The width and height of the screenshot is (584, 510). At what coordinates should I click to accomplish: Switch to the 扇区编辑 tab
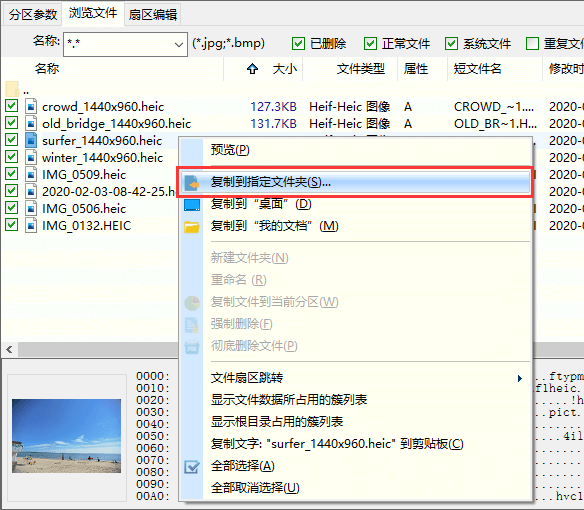pyautogui.click(x=153, y=15)
